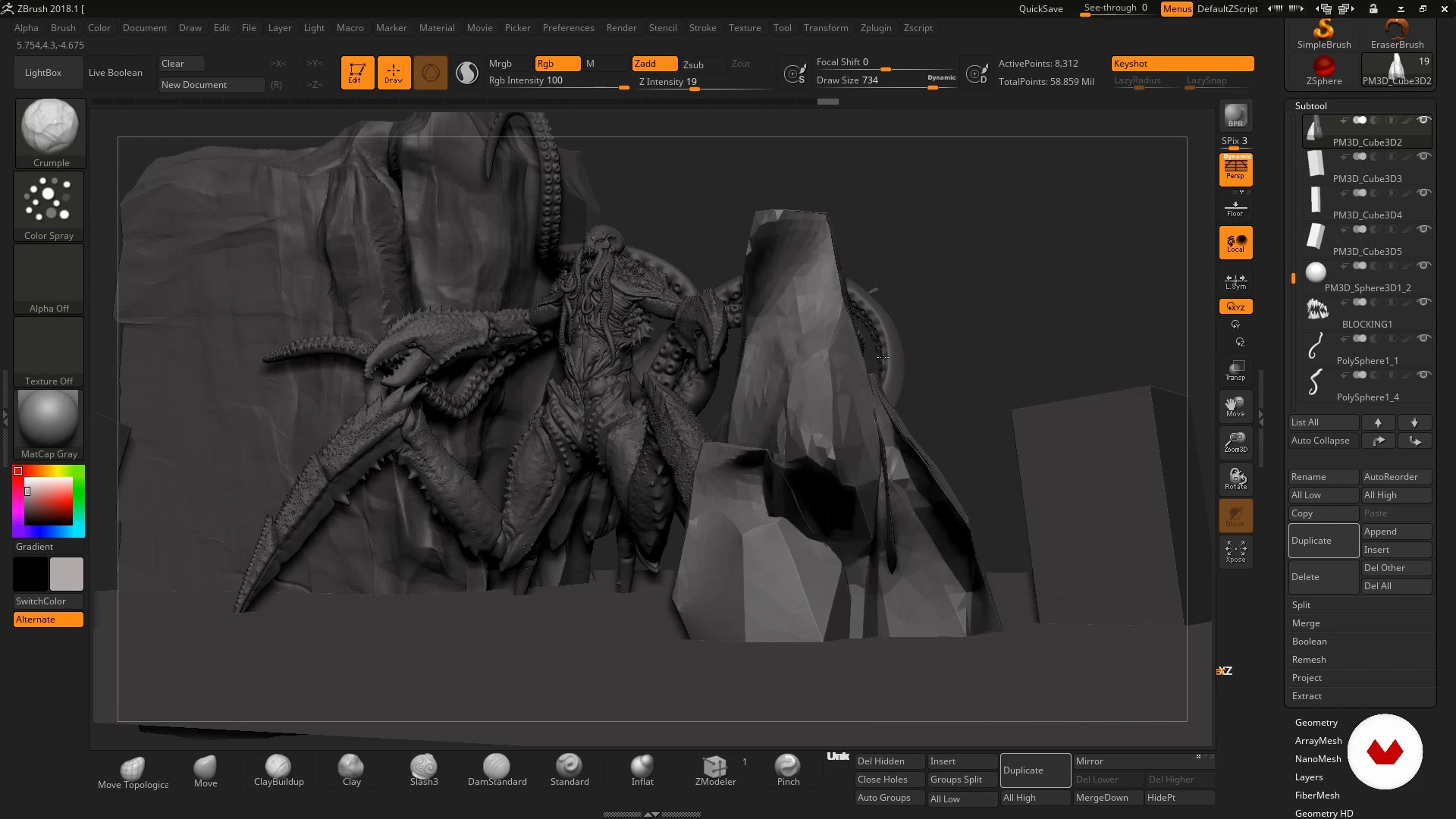Select the ClayBuildup brush
The height and width of the screenshot is (819, 1456).
(x=278, y=770)
